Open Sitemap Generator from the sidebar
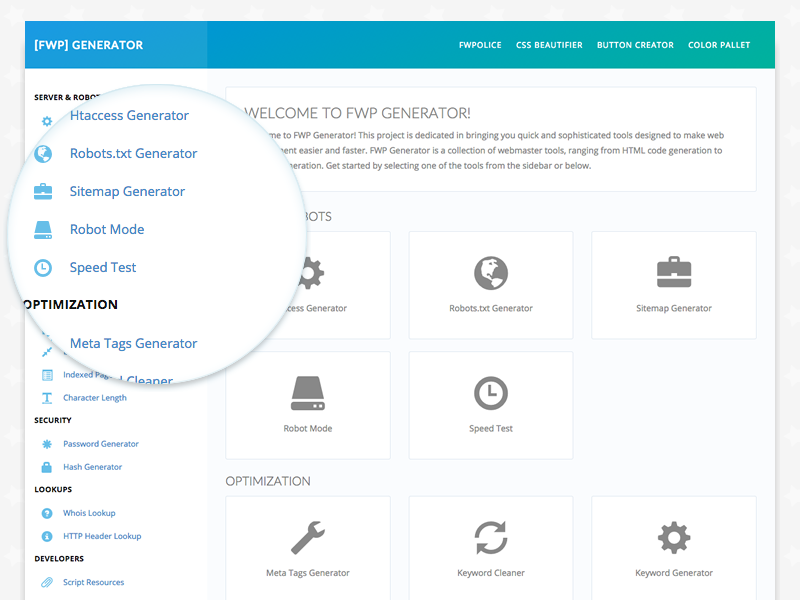 [x=126, y=191]
